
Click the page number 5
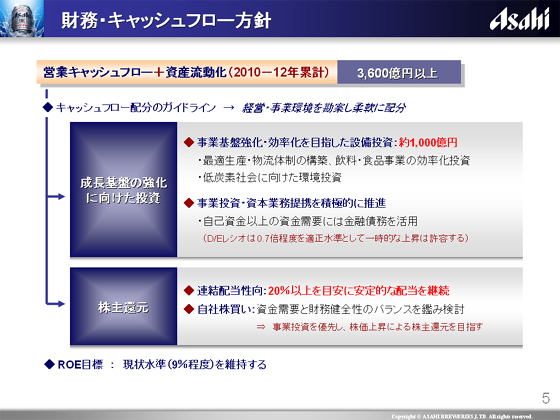(x=546, y=398)
